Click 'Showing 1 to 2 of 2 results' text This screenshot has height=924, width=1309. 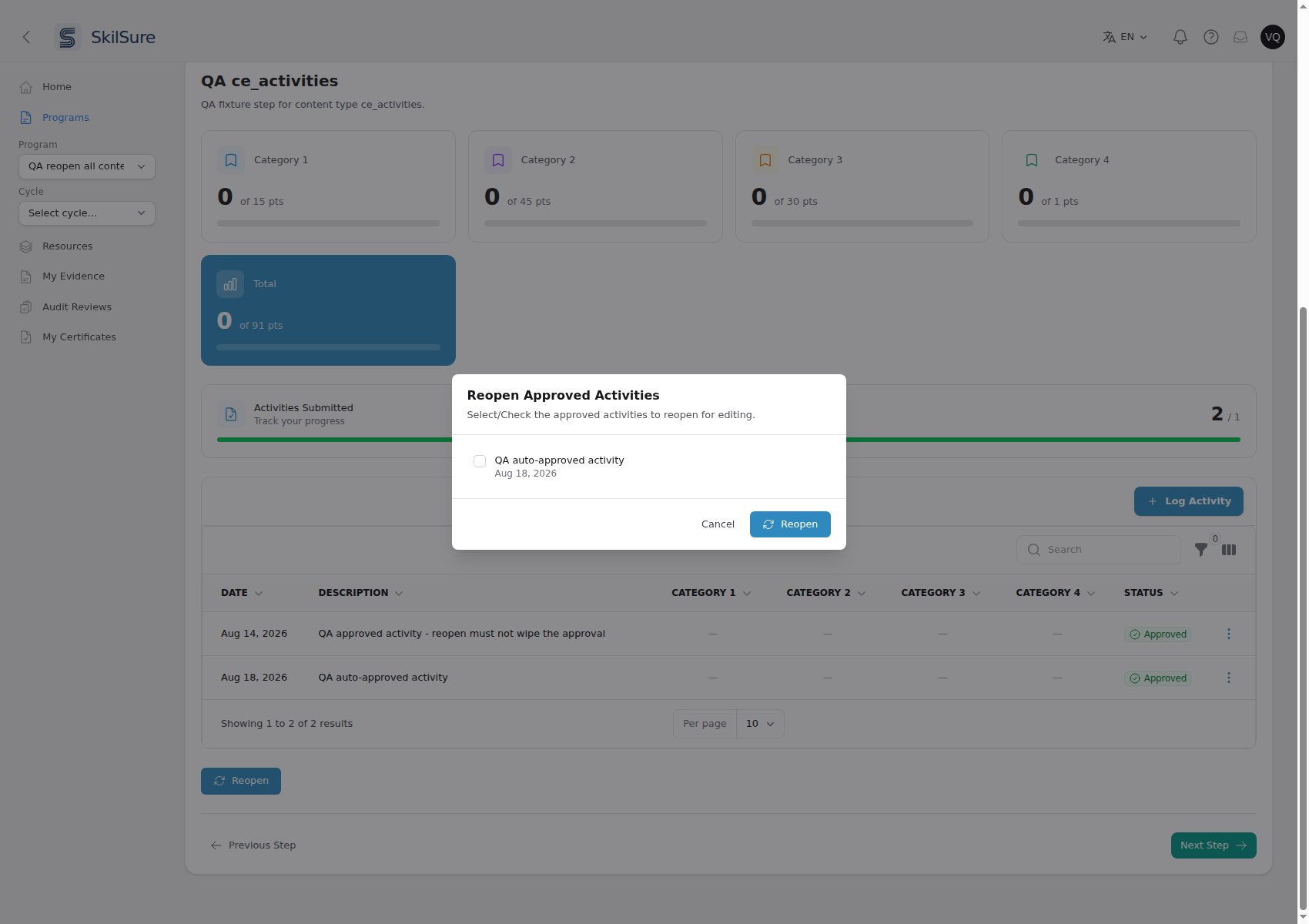(286, 724)
